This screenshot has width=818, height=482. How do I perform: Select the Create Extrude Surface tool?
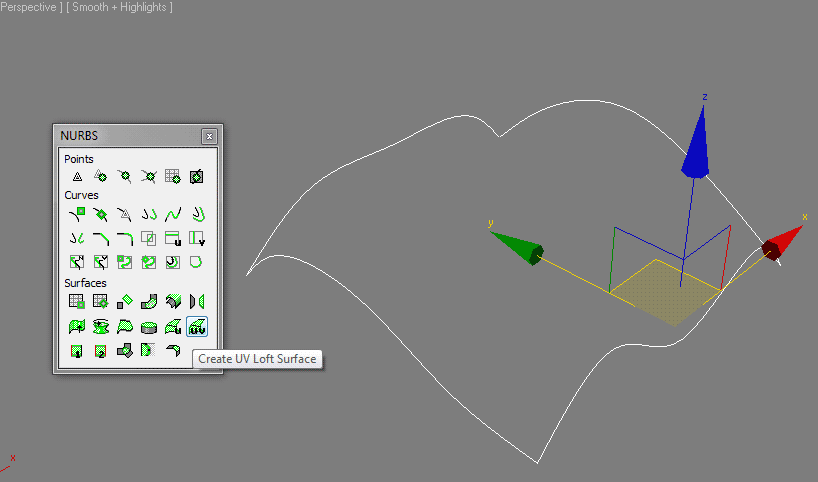pos(77,327)
